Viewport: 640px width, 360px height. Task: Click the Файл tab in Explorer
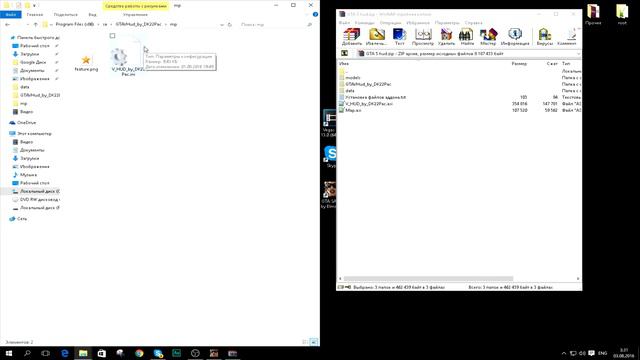11,15
